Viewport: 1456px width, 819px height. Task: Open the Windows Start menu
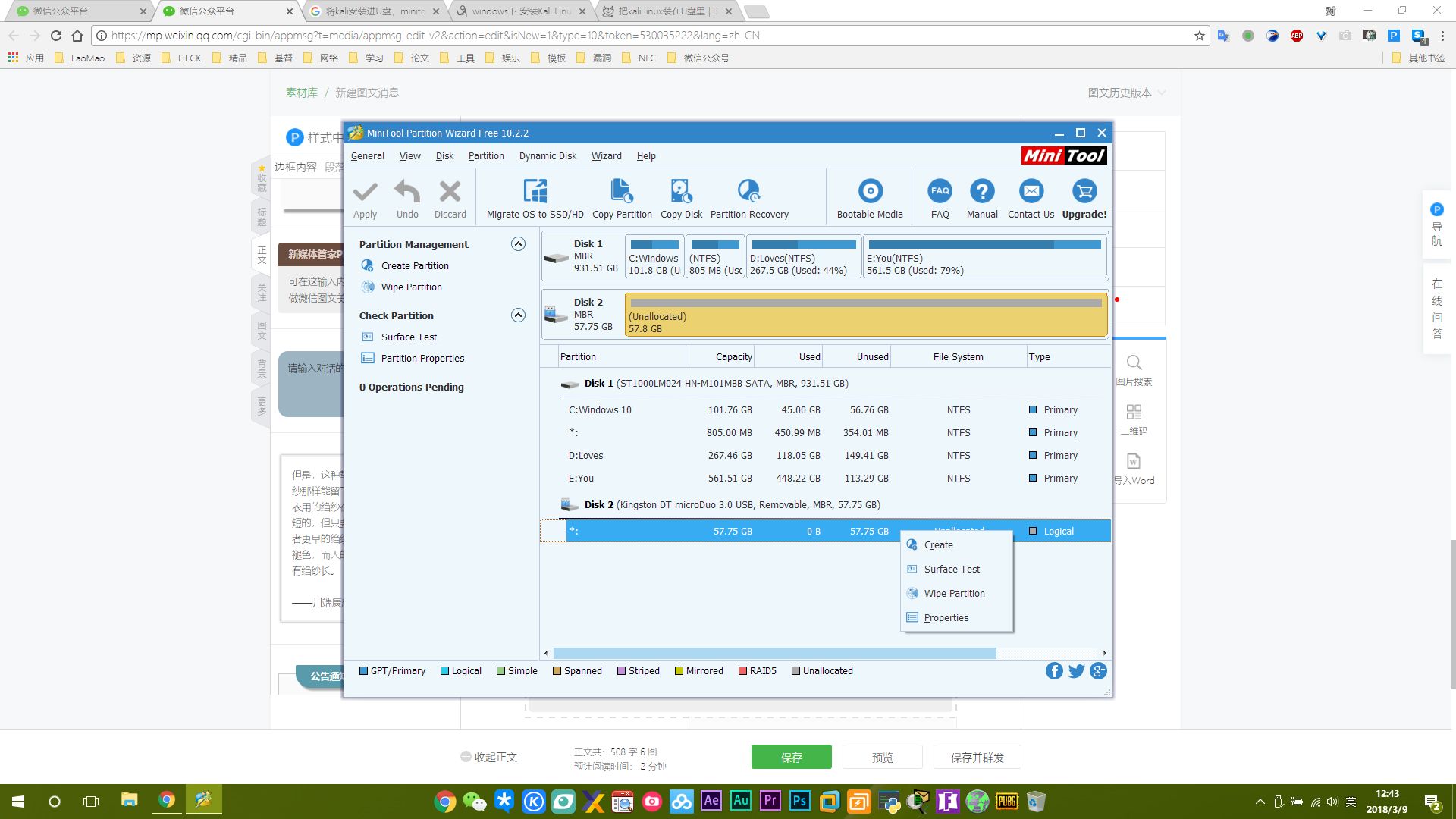pyautogui.click(x=18, y=801)
